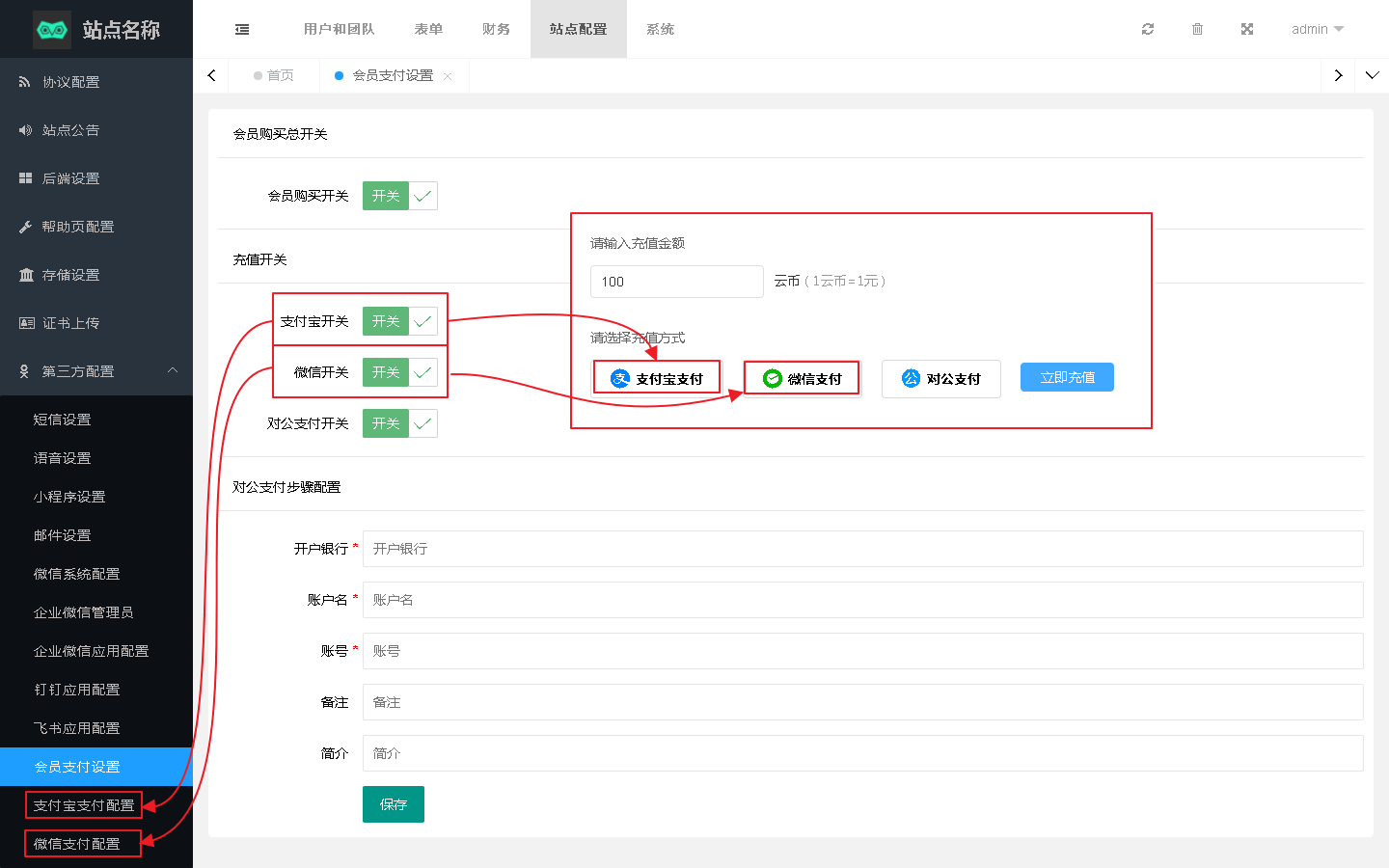Open the admin user dropdown
The height and width of the screenshot is (868, 1389).
[1317, 29]
